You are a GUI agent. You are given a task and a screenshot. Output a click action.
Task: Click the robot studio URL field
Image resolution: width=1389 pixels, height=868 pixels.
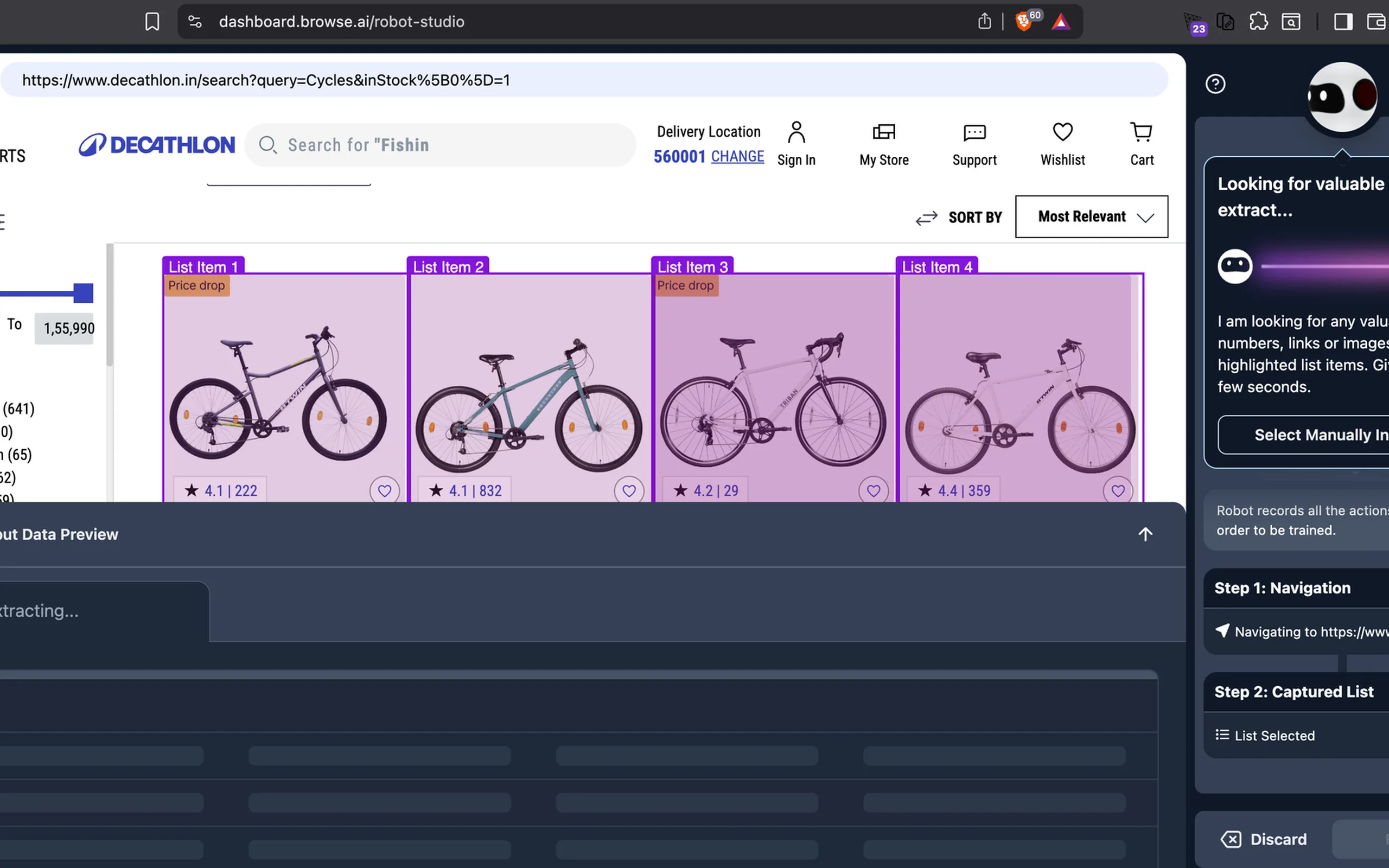584,80
